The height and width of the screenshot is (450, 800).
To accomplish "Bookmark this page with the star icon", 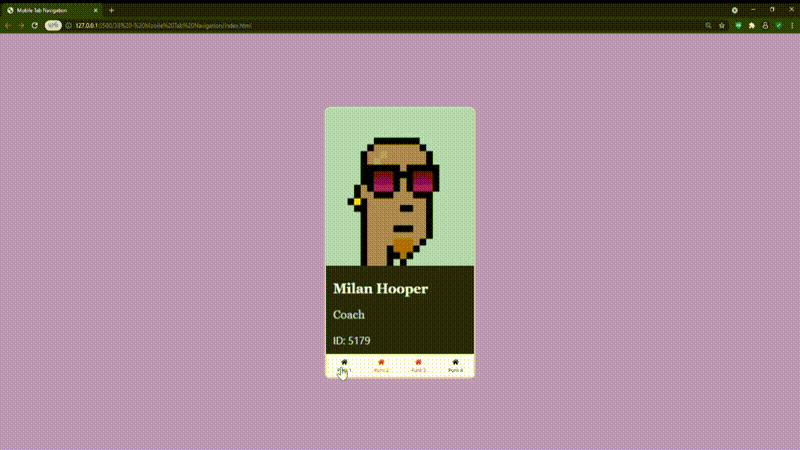I will (x=722, y=26).
